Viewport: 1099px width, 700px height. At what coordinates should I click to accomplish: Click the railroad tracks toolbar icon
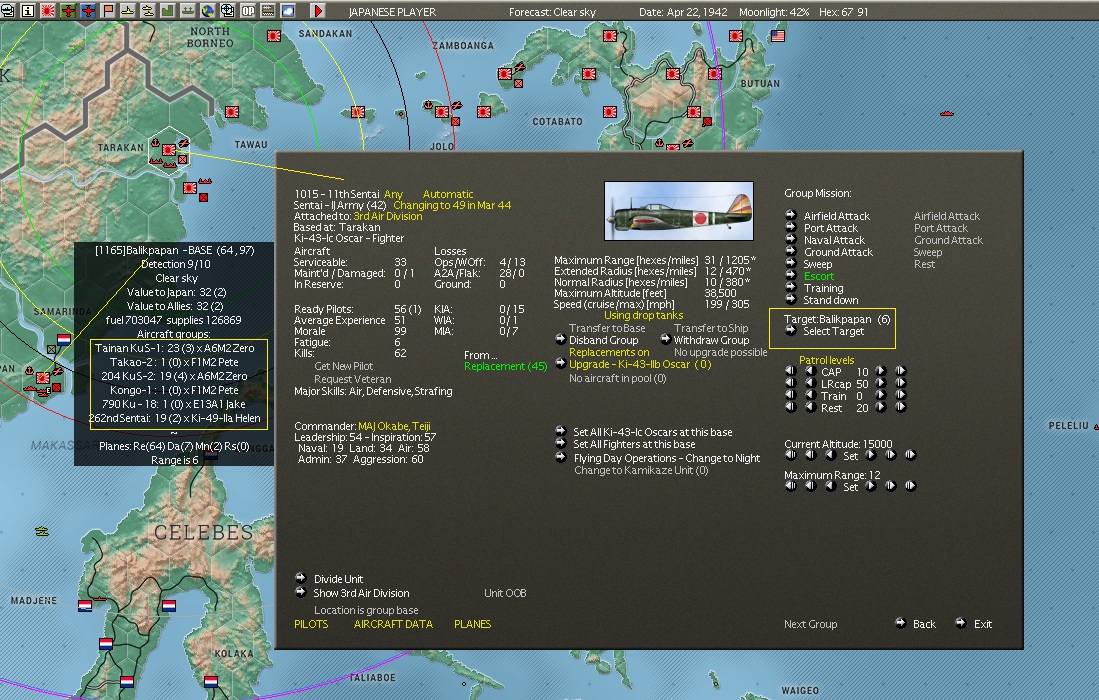[268, 11]
